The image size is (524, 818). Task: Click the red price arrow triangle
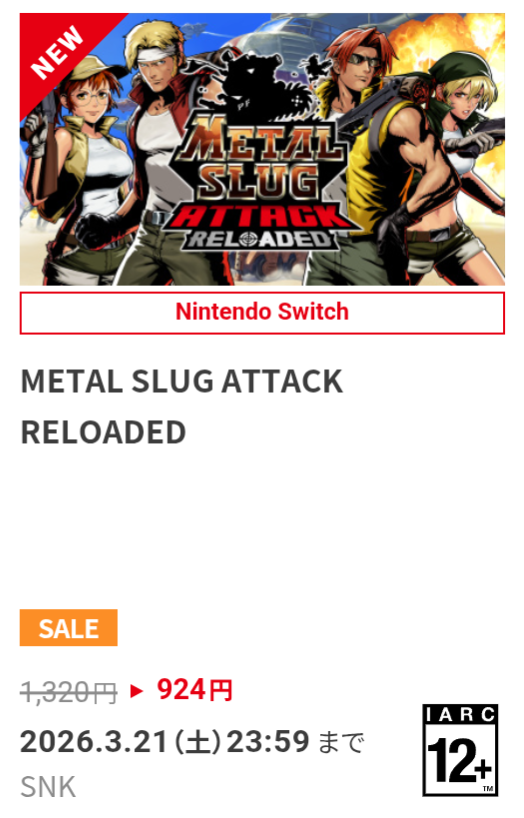[x=137, y=691]
